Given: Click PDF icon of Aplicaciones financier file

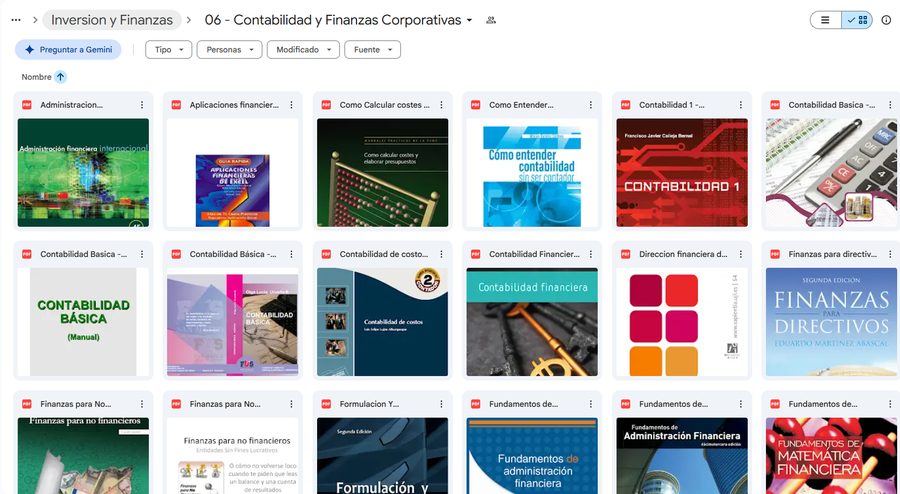Looking at the screenshot, I should coord(176,105).
